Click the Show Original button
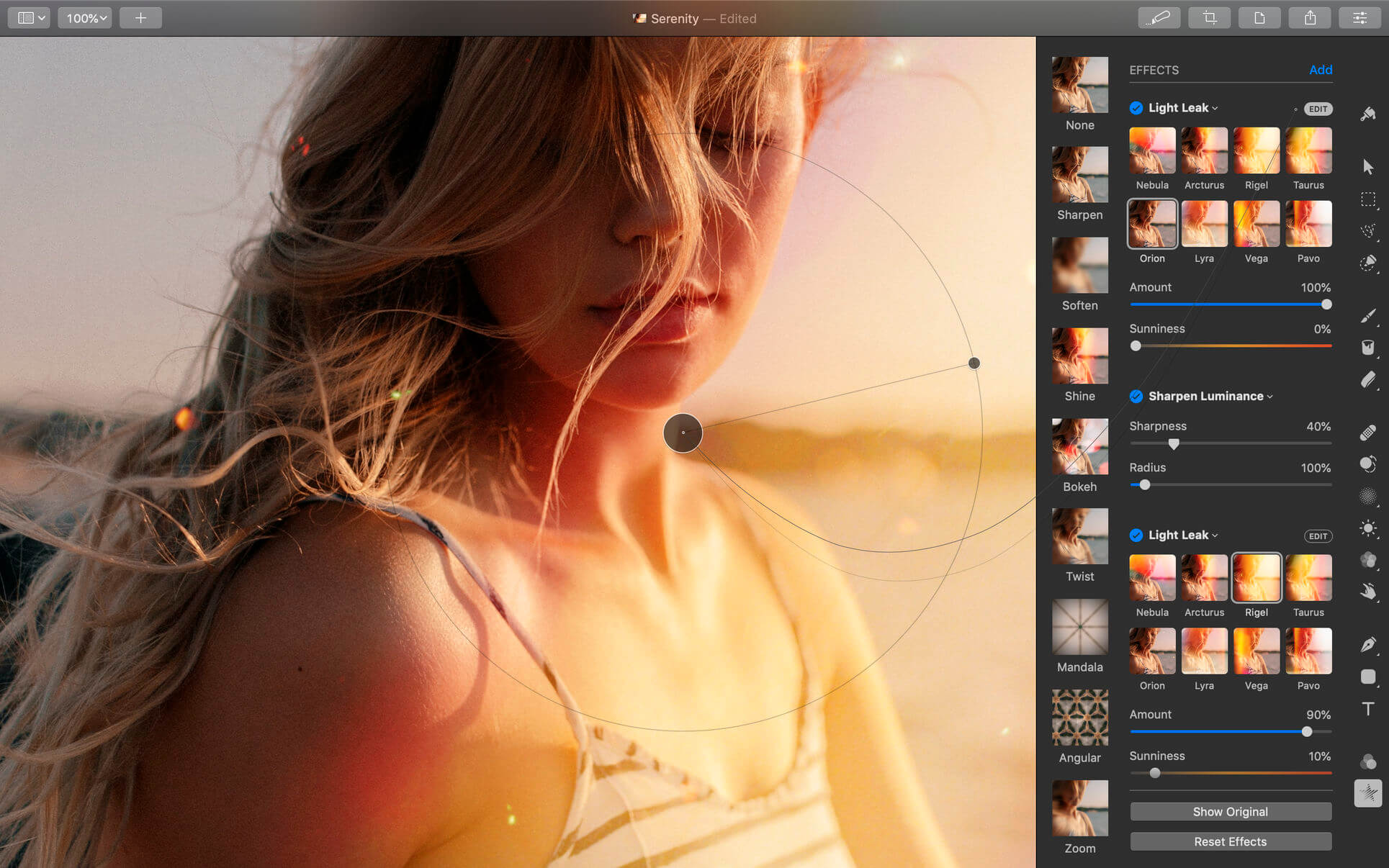 coord(1229,811)
